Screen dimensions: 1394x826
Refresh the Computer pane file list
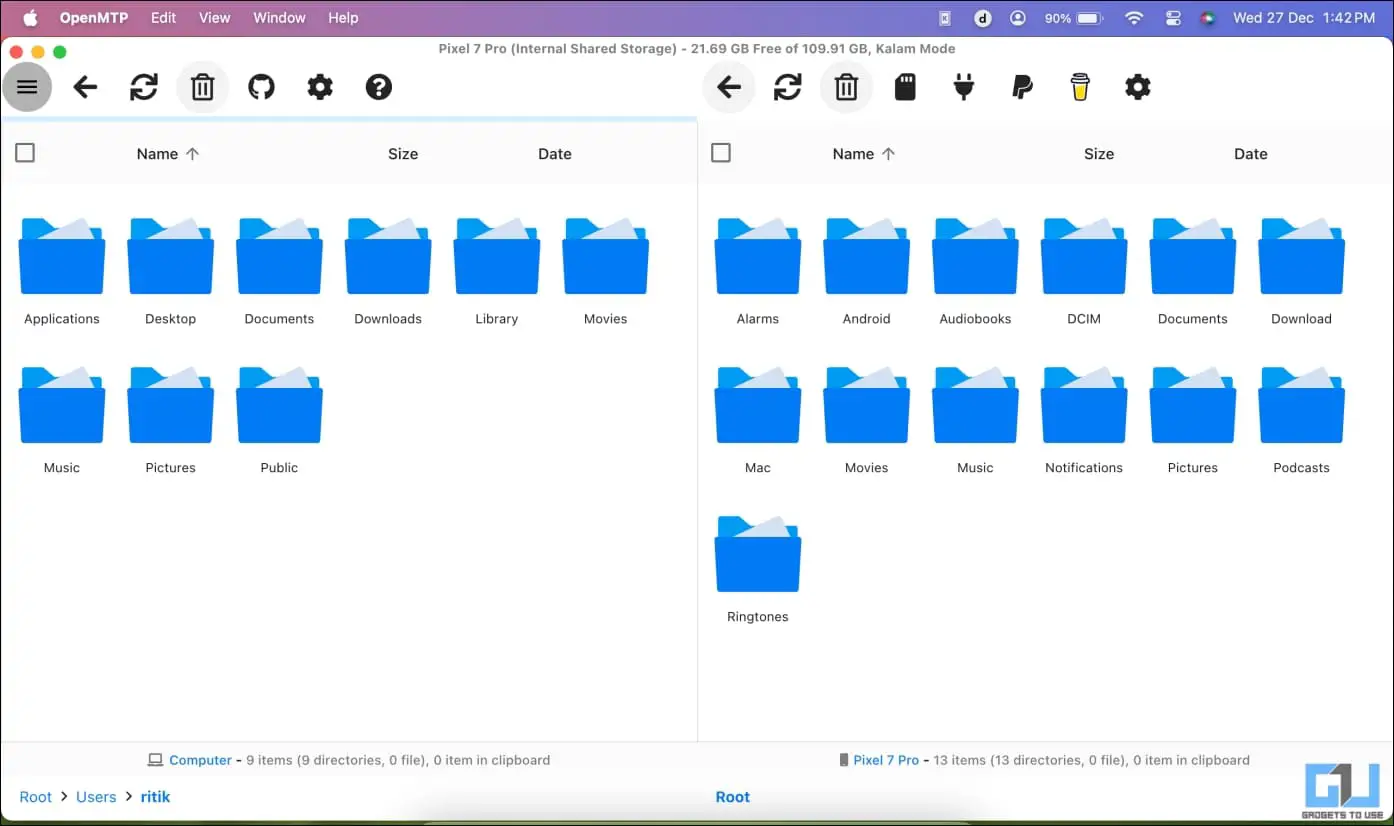144,87
